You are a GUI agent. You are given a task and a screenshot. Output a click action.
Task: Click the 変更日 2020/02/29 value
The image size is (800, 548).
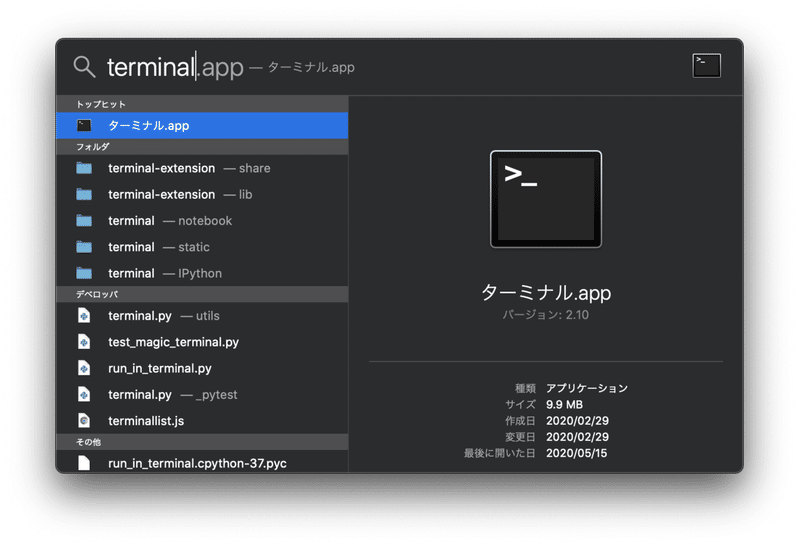(x=578, y=437)
